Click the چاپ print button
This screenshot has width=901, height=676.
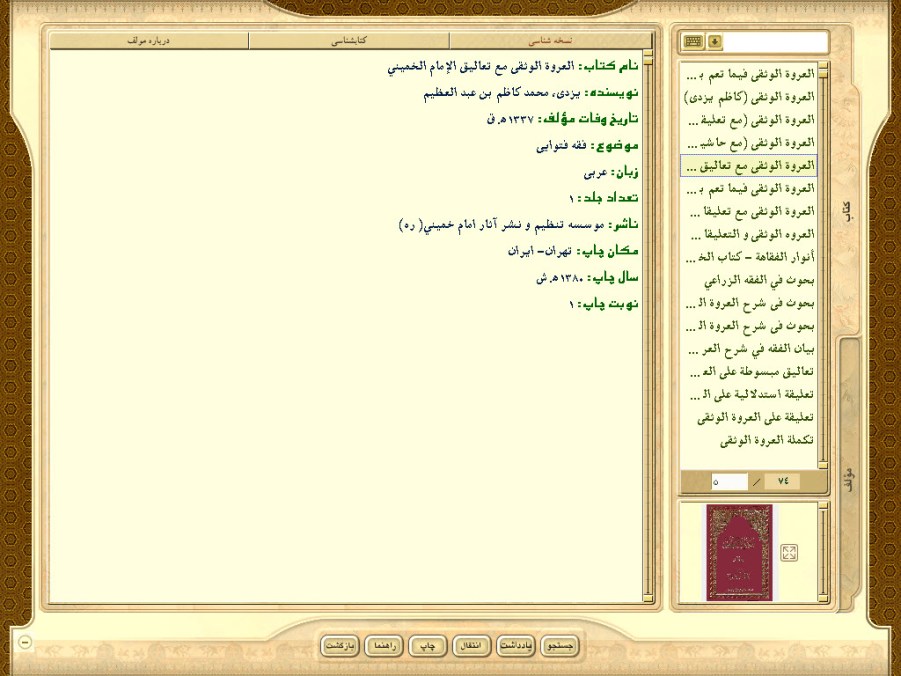[x=428, y=646]
